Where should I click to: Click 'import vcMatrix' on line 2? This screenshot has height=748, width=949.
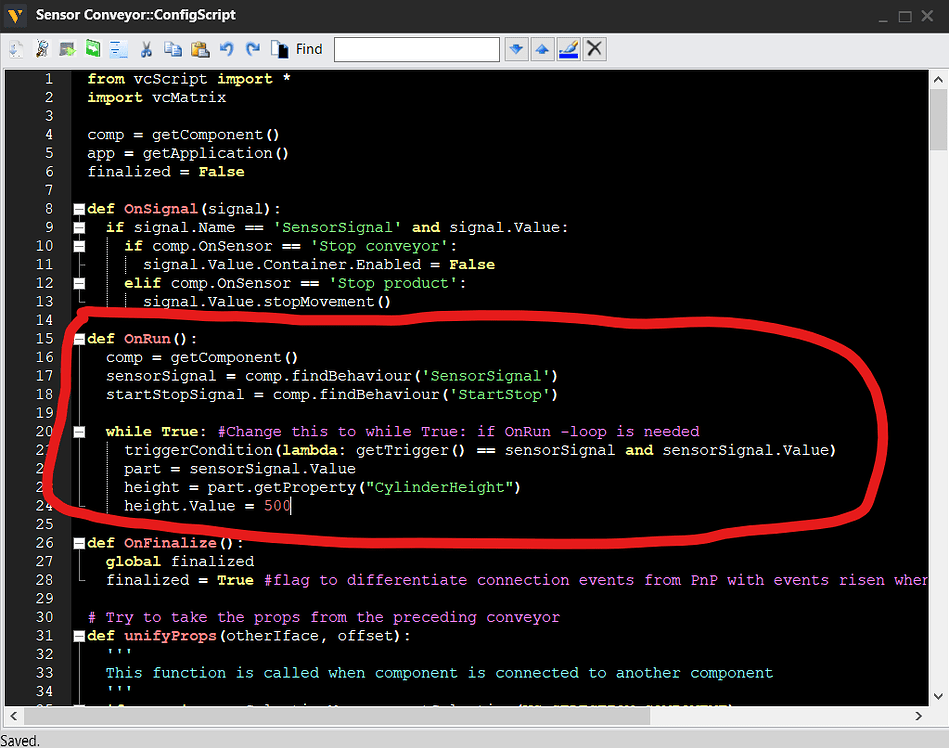pyautogui.click(x=157, y=97)
